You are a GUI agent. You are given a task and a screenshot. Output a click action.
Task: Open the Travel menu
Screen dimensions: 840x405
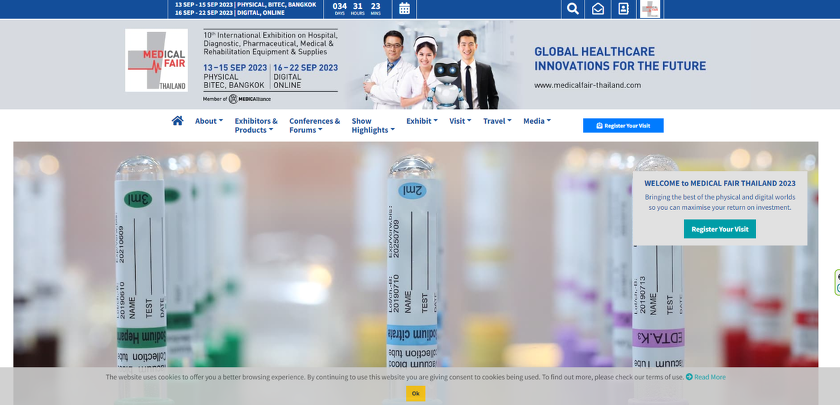point(496,121)
